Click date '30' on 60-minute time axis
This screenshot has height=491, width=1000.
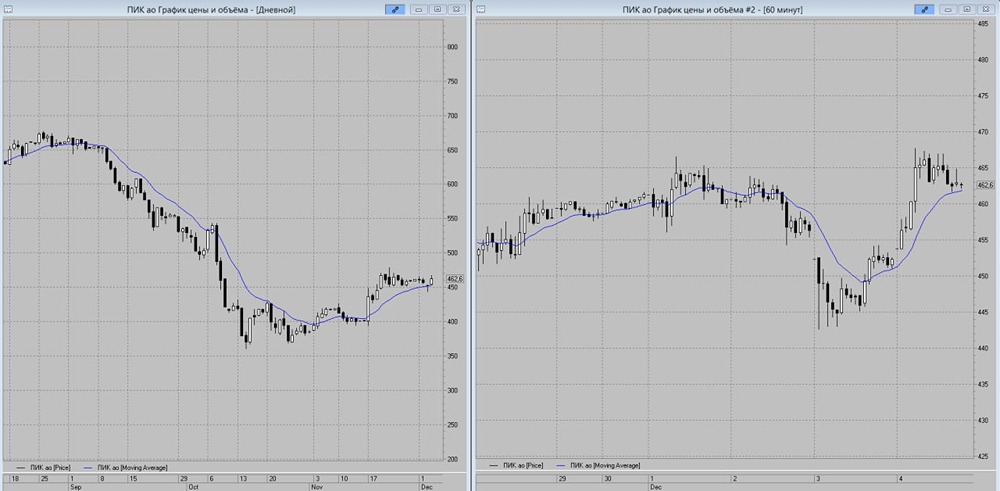pyautogui.click(x=608, y=478)
